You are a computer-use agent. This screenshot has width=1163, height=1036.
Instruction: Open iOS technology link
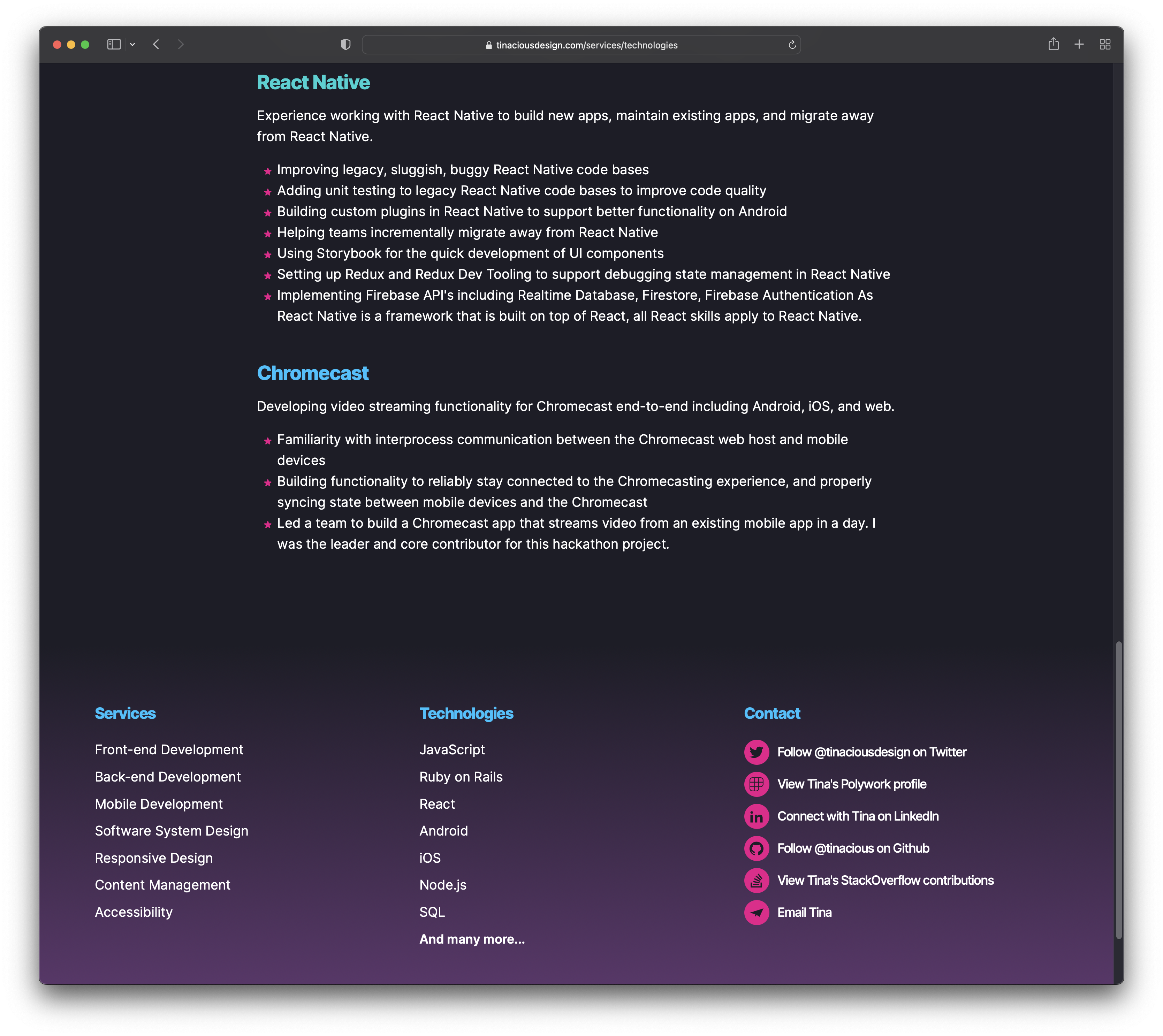click(430, 858)
